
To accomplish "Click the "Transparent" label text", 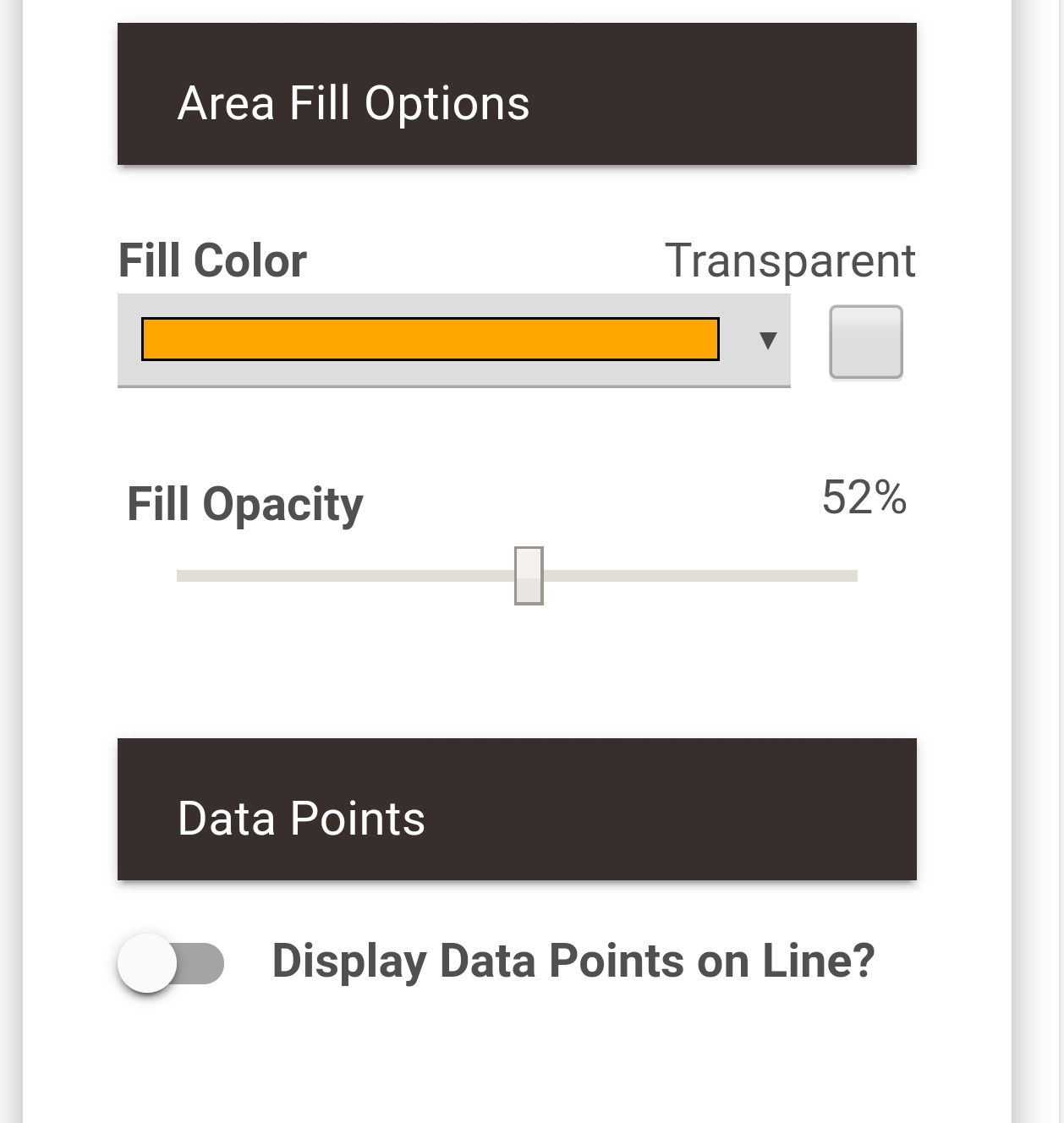I will (790, 260).
